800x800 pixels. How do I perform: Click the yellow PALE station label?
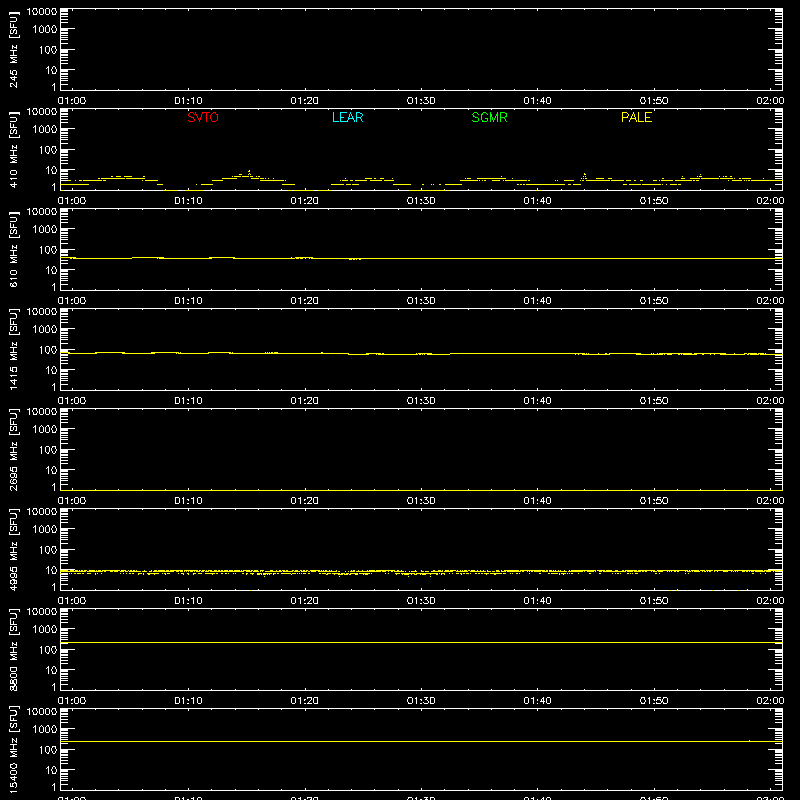pyautogui.click(x=636, y=117)
